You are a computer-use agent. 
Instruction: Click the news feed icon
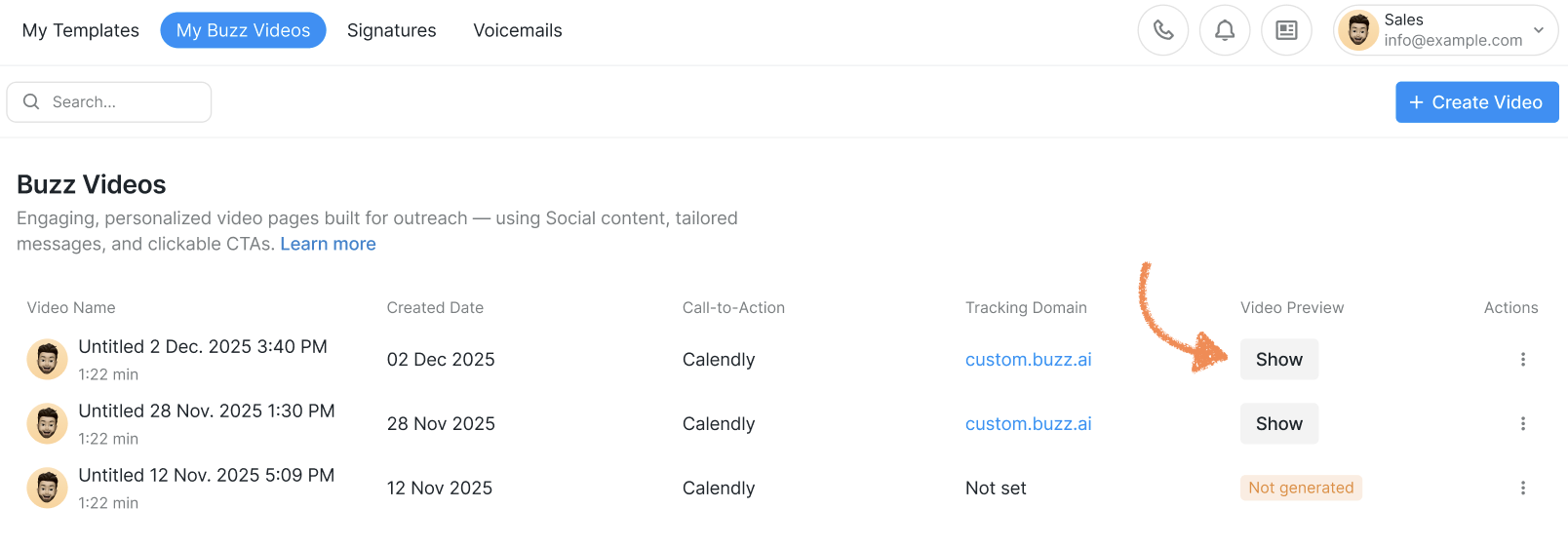click(1286, 30)
